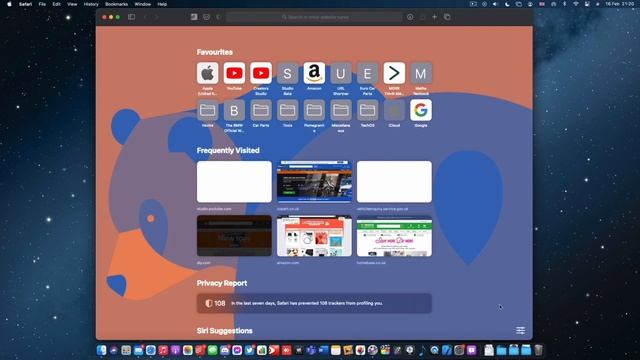Open the Bookmarks menu

pos(116,4)
